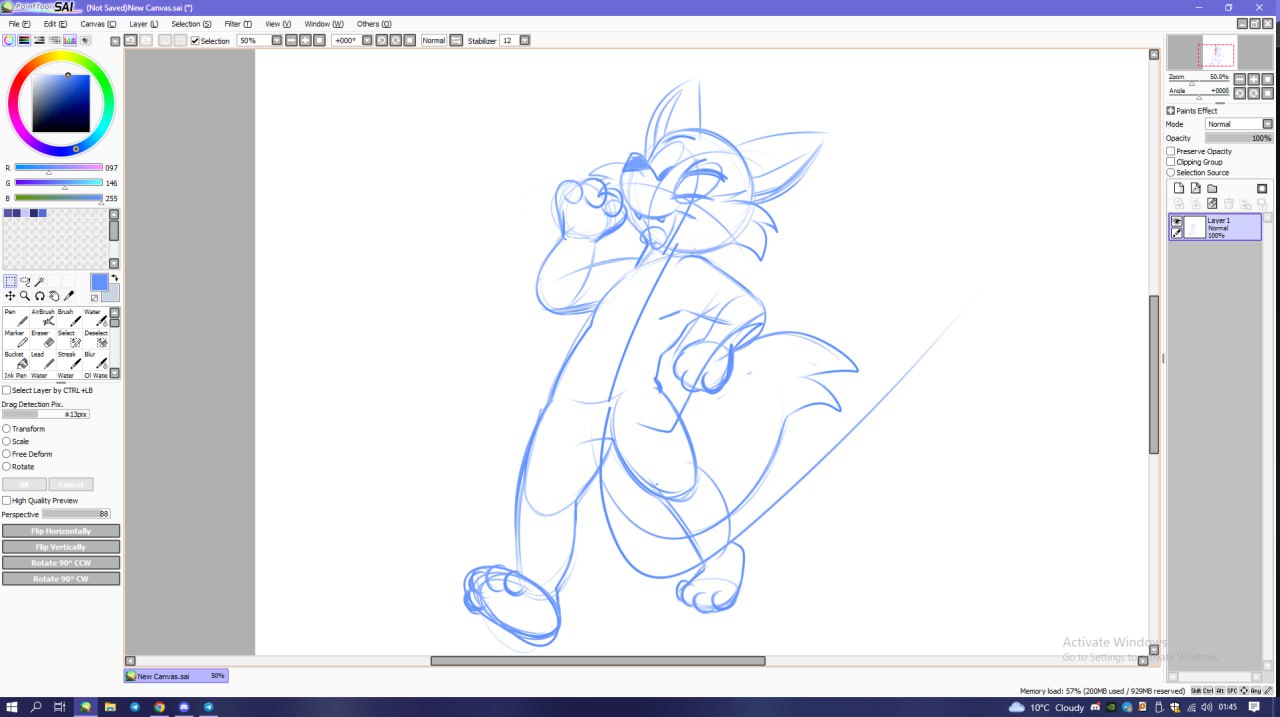Select the Magic Wand tool
Image resolution: width=1280 pixels, height=717 pixels.
[x=40, y=282]
